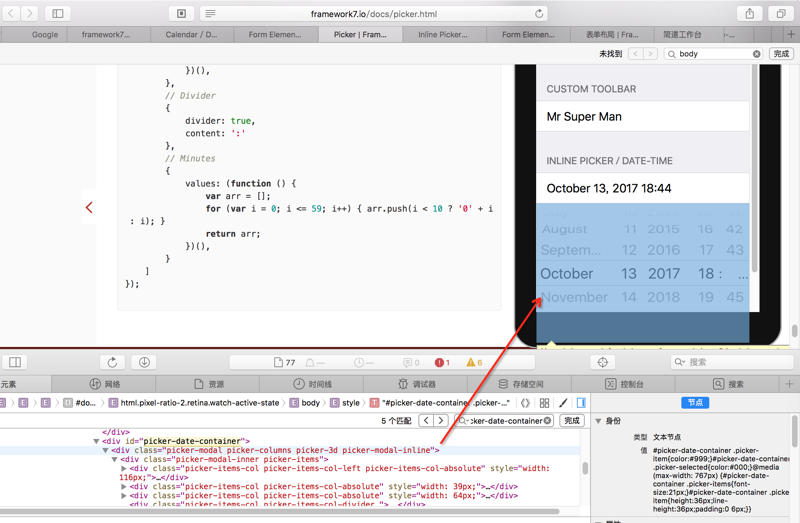
Task: Collapse the picker-modal picker-columns div node
Action: point(105,451)
